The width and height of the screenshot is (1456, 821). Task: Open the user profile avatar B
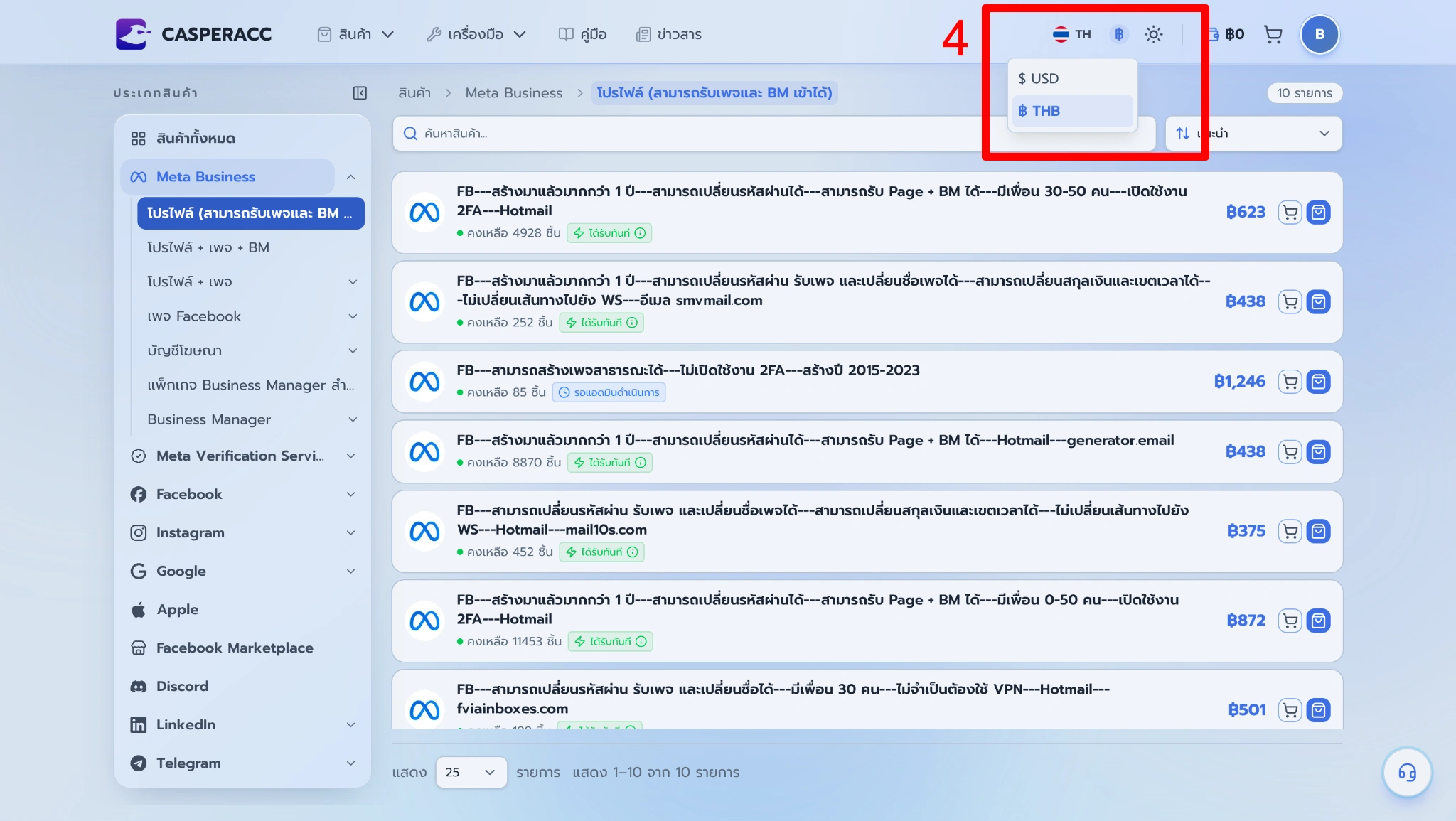coord(1319,34)
